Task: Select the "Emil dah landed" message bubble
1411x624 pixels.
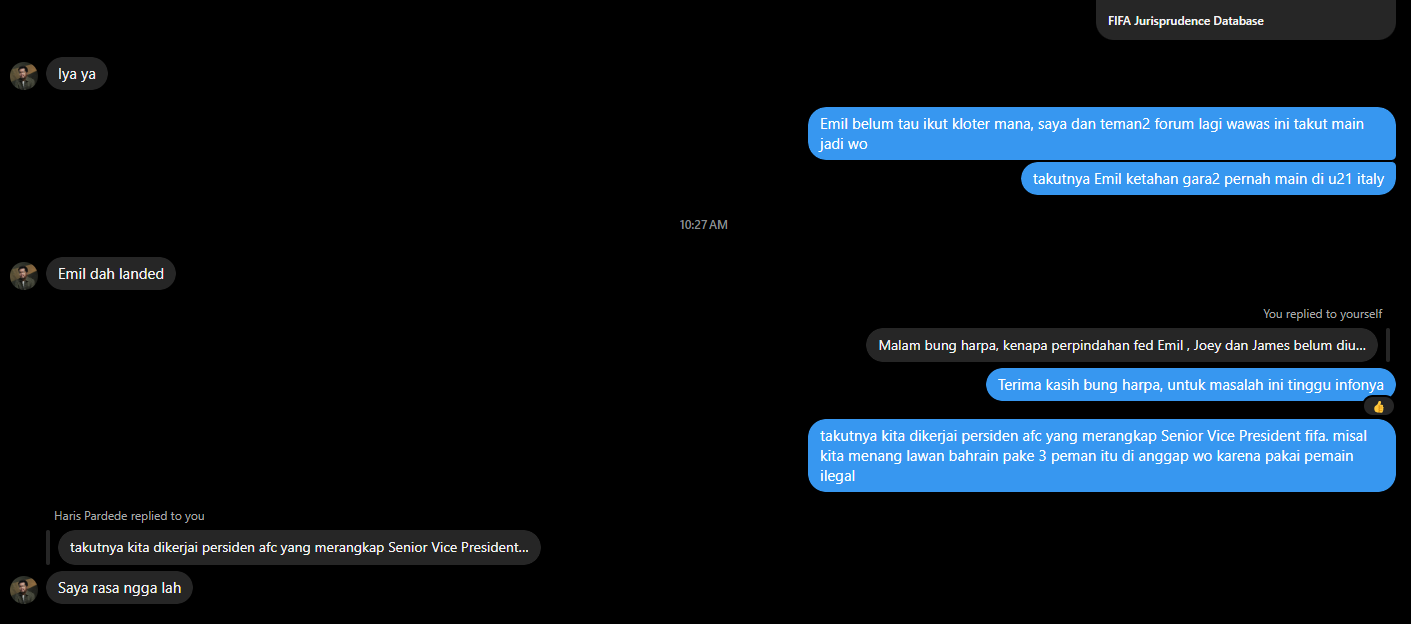Action: [x=111, y=274]
